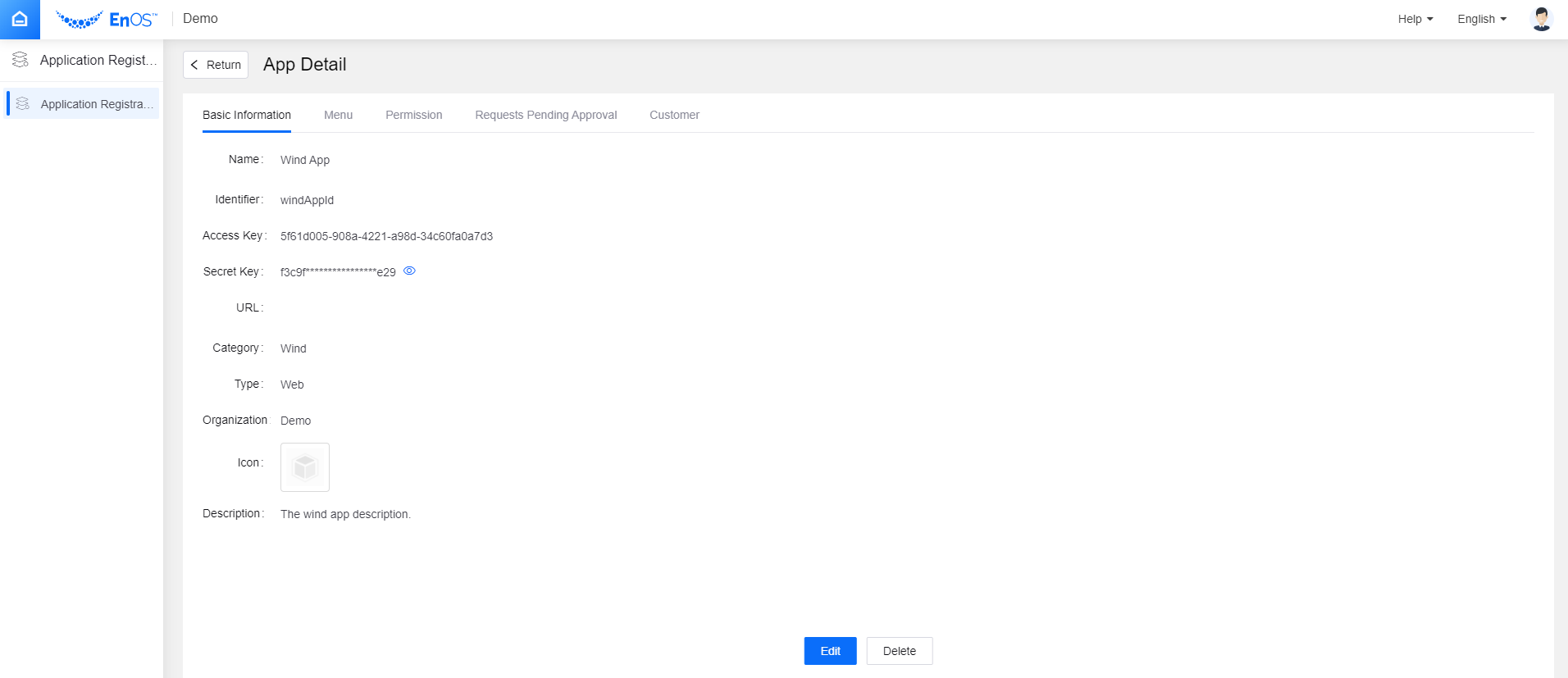Click the Application Registration header icon in sidebar
Screen dimensions: 1568x678
click(x=21, y=60)
